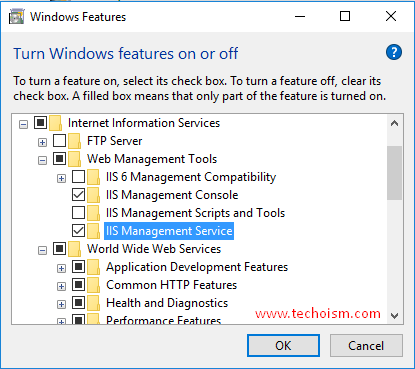Toggle Application Development Features checkbox
The height and width of the screenshot is (369, 415).
pos(78,267)
